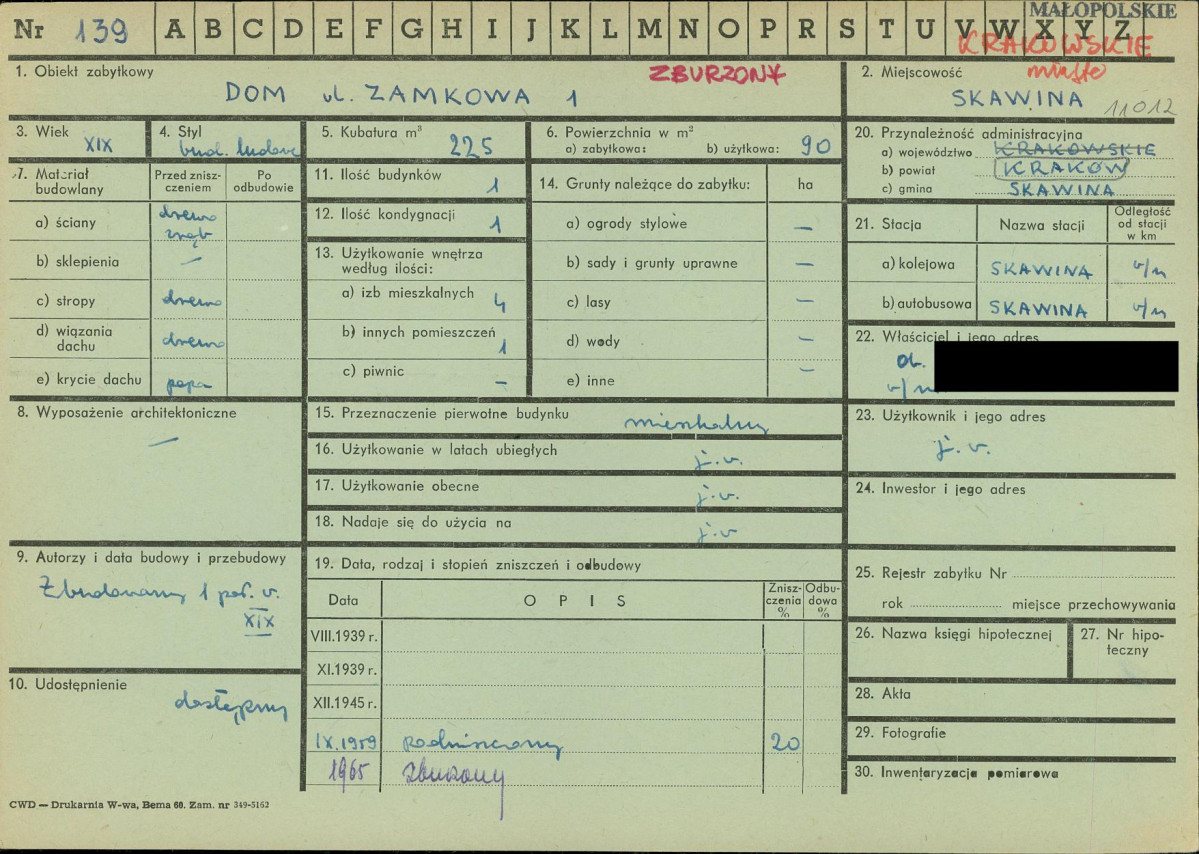Click SKAWINA in the gmina line
This screenshot has height=854, width=1199.
pos(1061,188)
